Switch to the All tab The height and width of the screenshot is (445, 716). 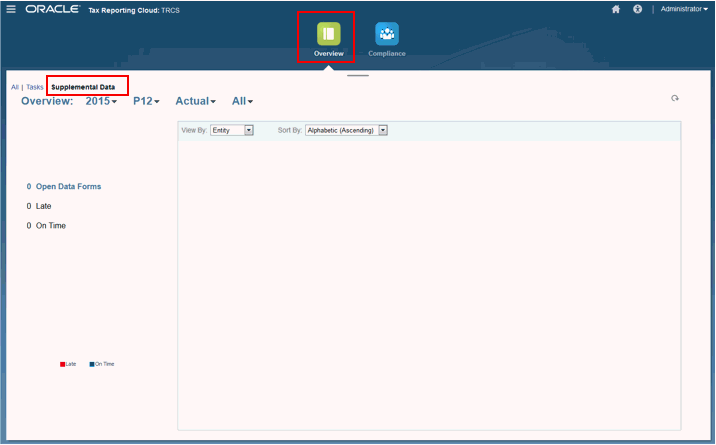[15, 87]
